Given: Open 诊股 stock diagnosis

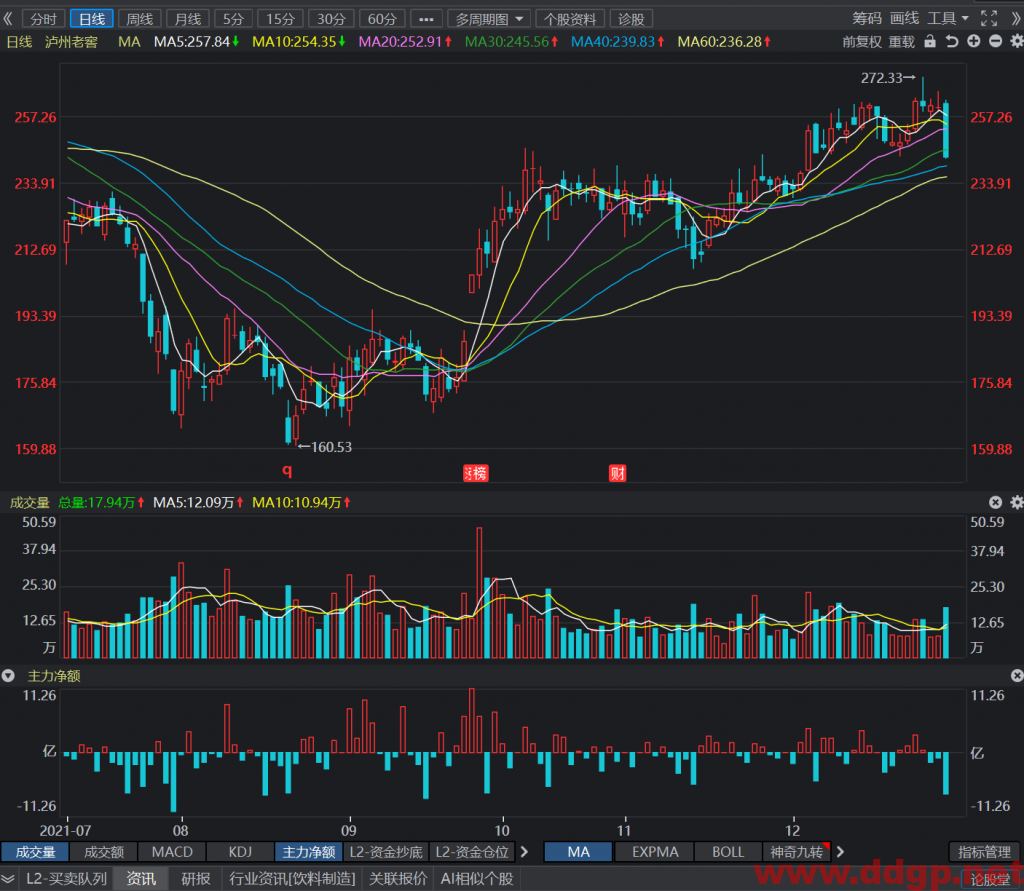Looking at the screenshot, I should pos(631,19).
